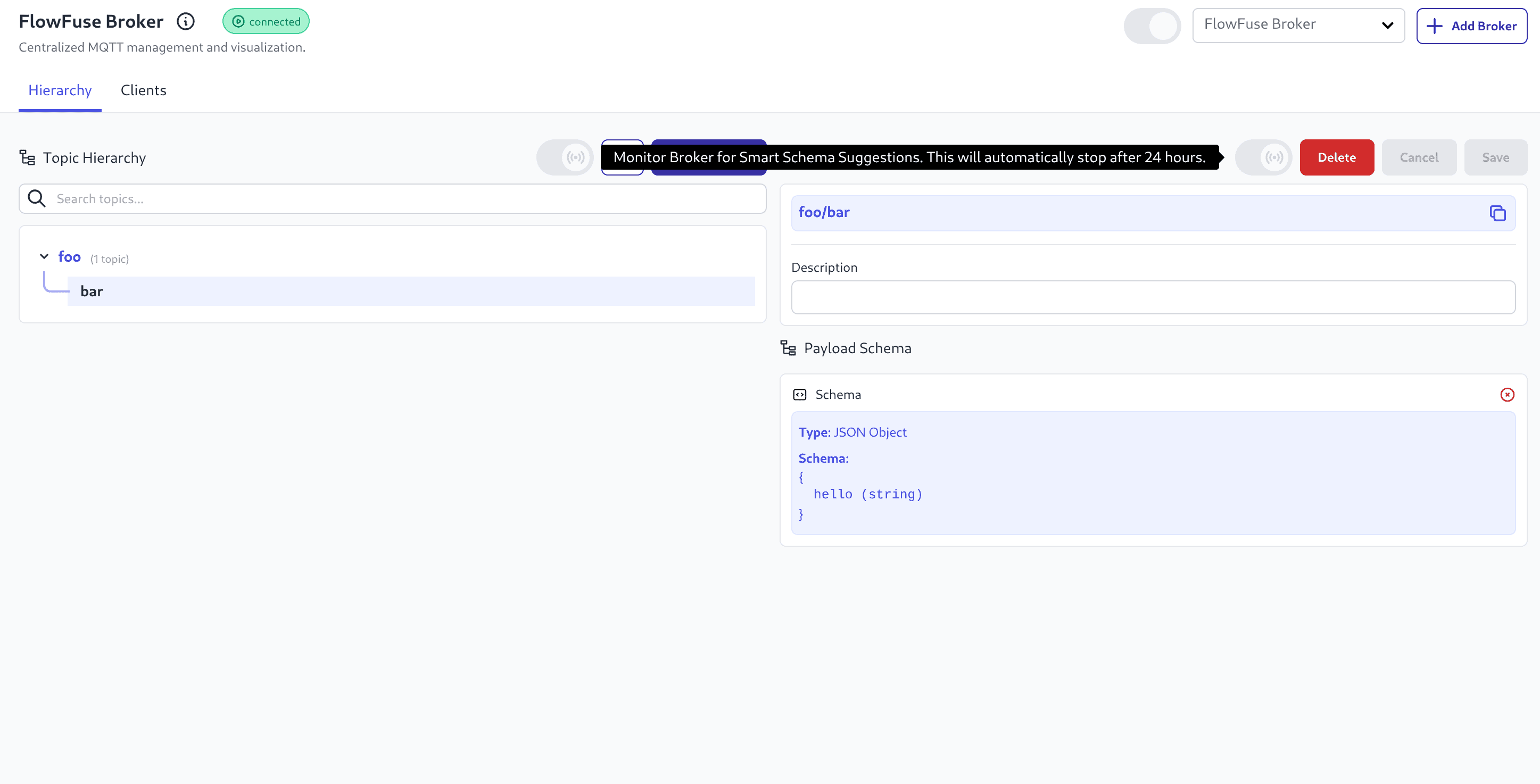
Task: Click the search magnifier in the topics field
Action: [36, 198]
